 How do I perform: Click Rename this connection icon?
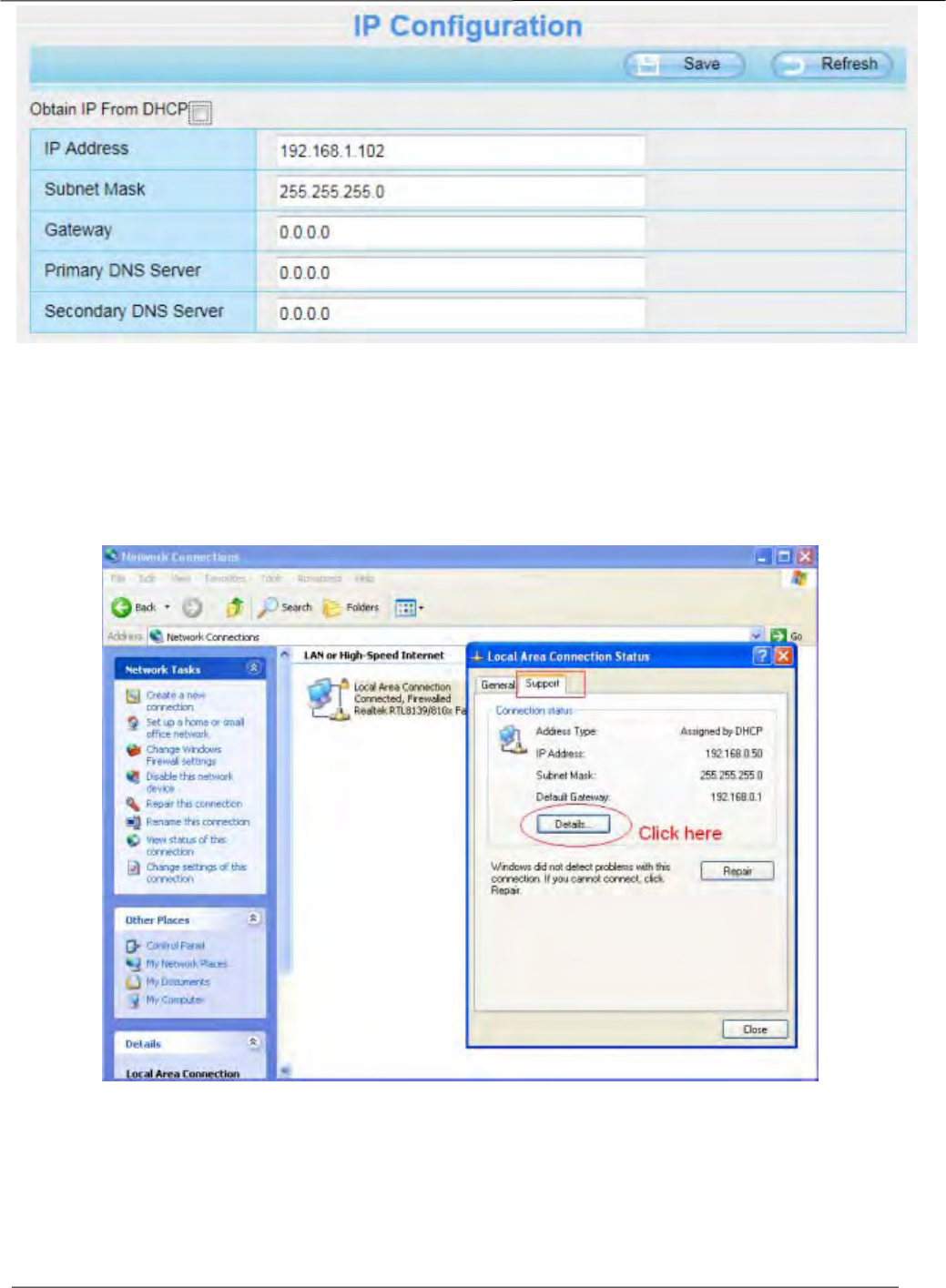[133, 822]
